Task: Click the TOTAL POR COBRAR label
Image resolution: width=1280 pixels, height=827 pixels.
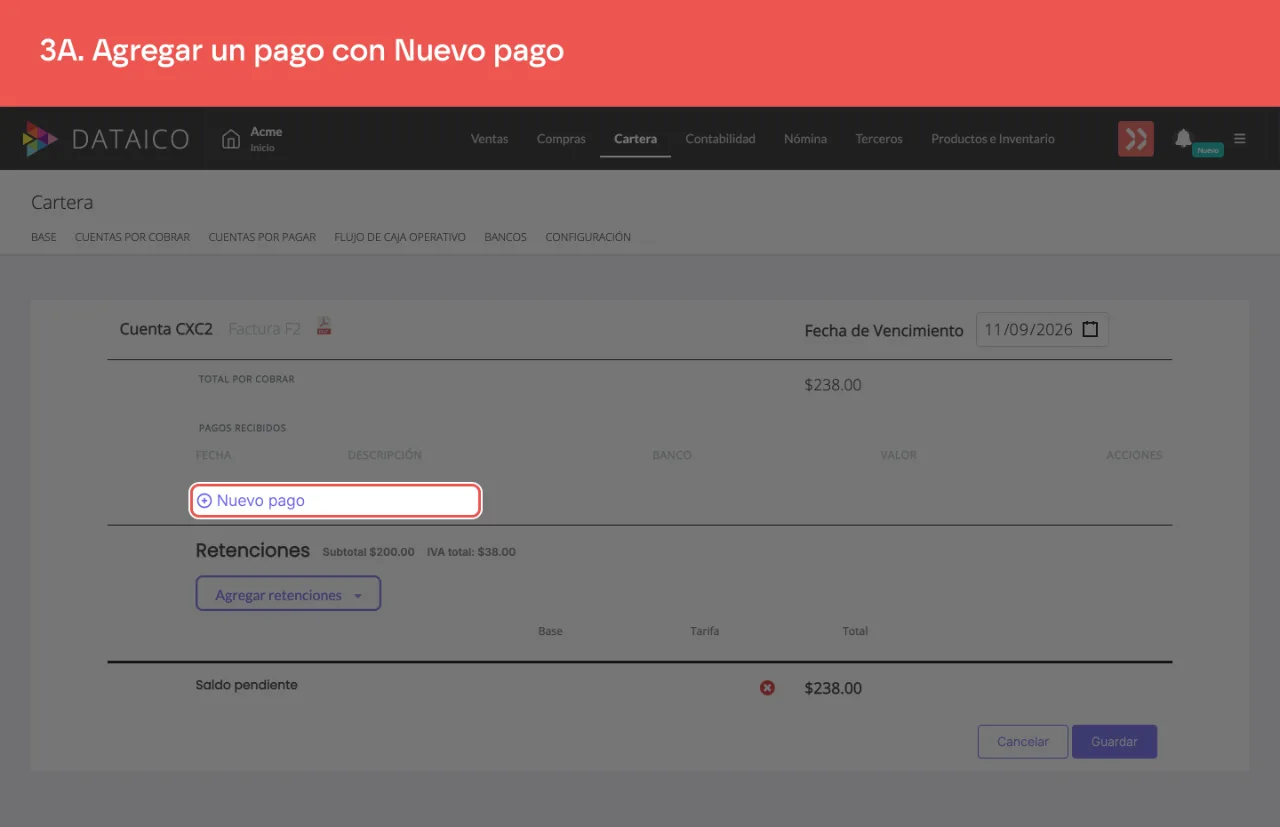Action: (x=246, y=379)
